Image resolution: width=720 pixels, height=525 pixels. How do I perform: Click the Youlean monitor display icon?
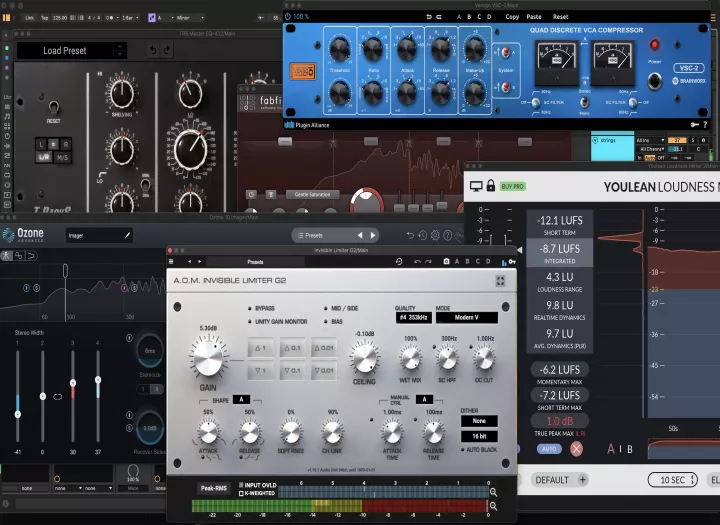(476, 186)
